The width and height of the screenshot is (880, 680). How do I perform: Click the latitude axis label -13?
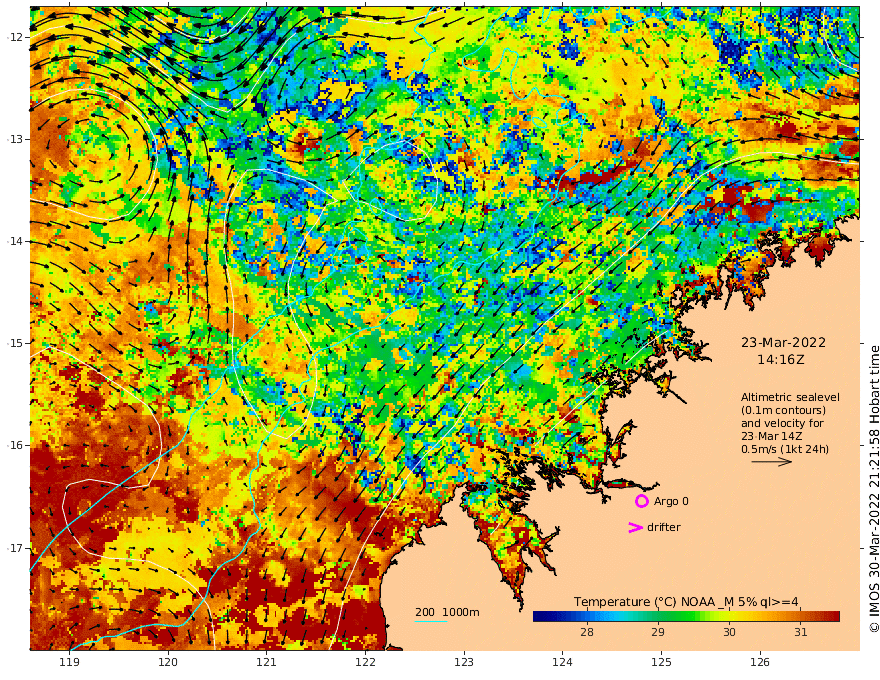coord(17,139)
